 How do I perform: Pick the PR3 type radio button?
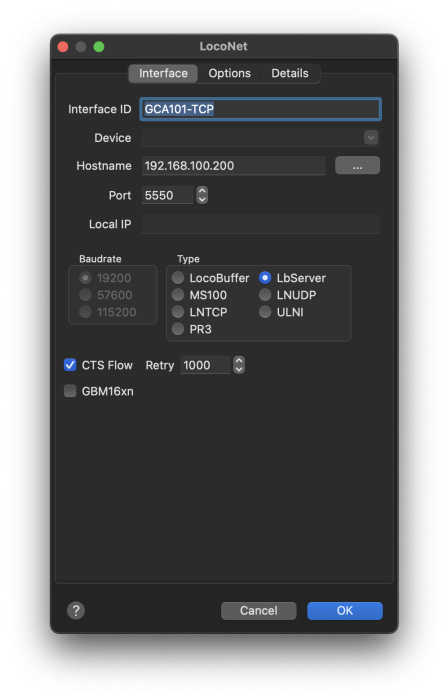178,329
